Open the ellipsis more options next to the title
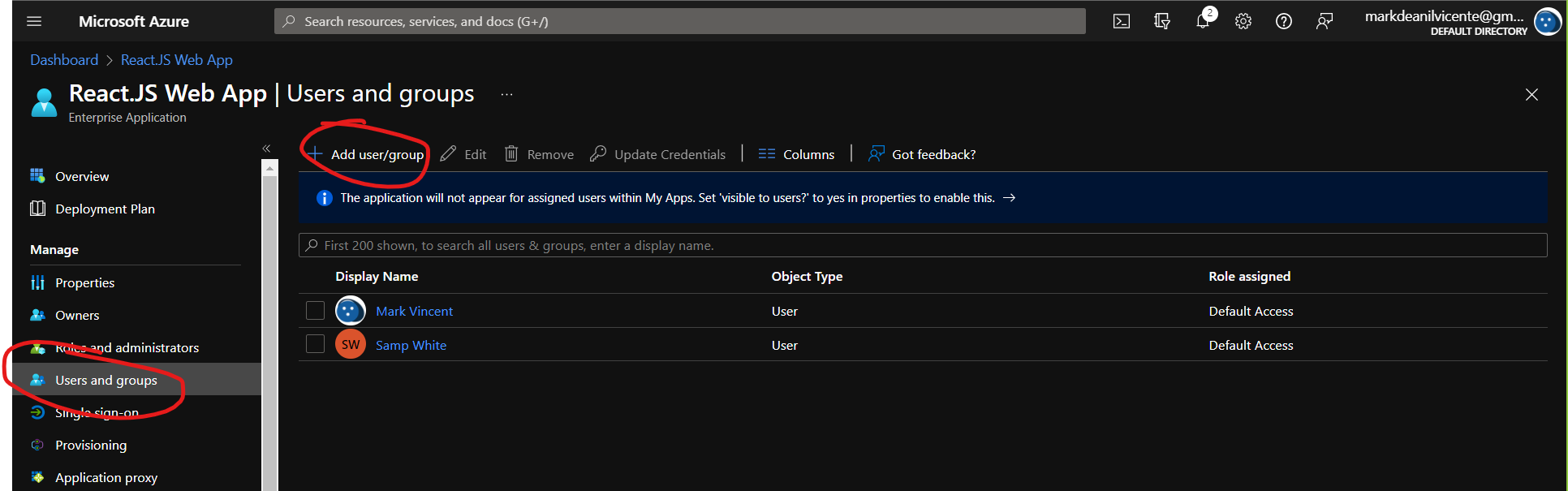1568x491 pixels. point(506,94)
